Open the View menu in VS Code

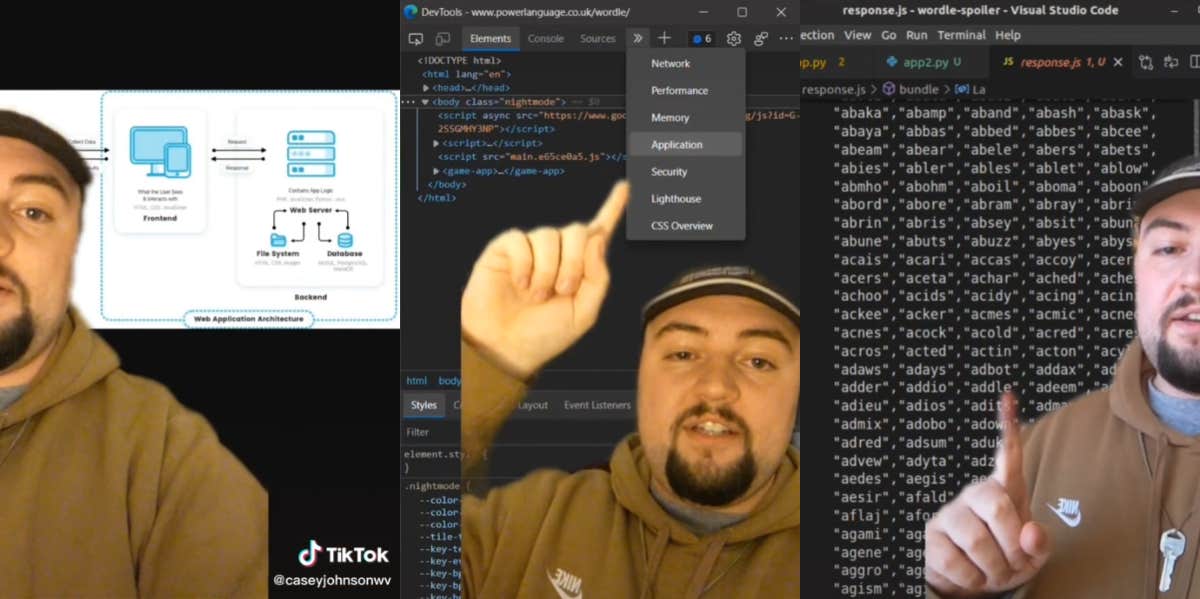tap(857, 34)
